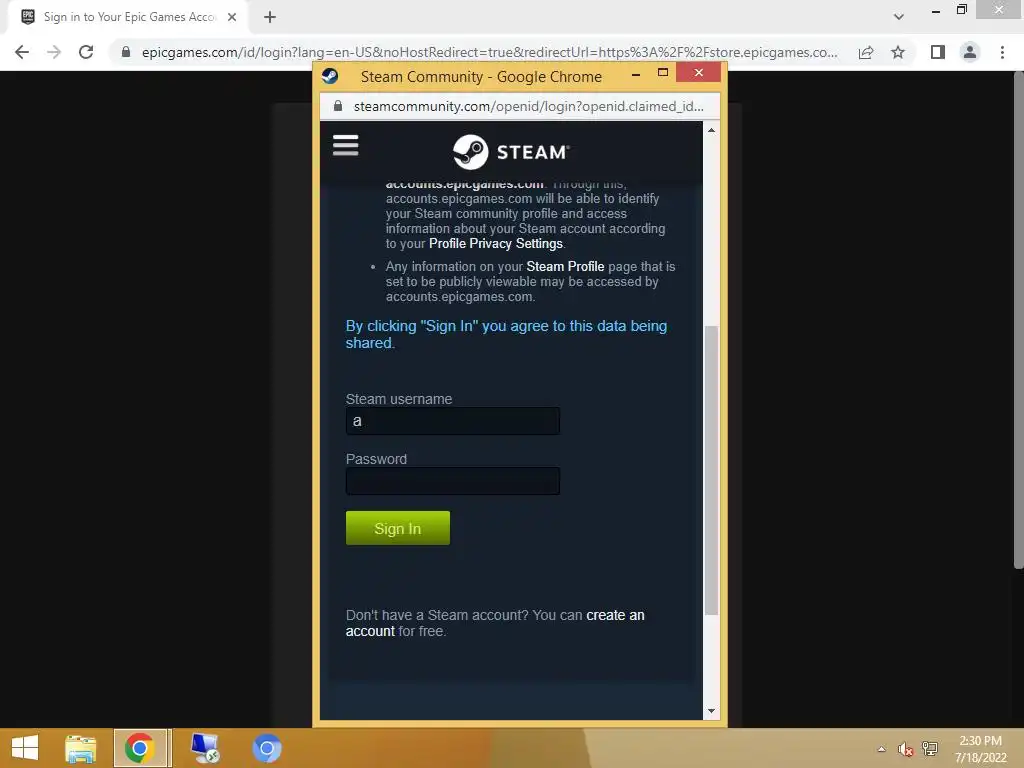Expand the Chrome tab search chevron
Screen dimensions: 1024x768
click(899, 17)
